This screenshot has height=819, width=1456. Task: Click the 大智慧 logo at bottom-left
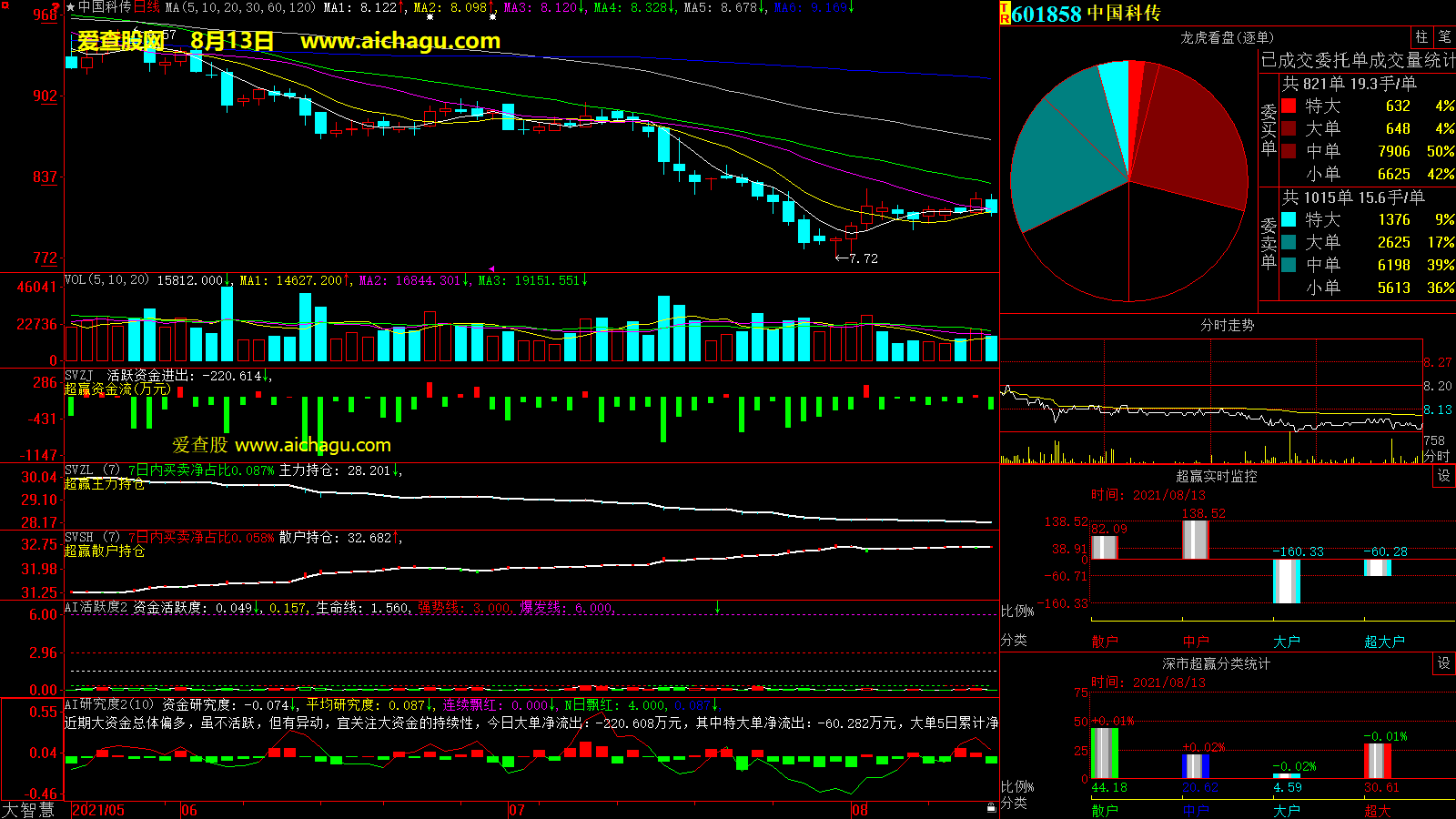28,809
